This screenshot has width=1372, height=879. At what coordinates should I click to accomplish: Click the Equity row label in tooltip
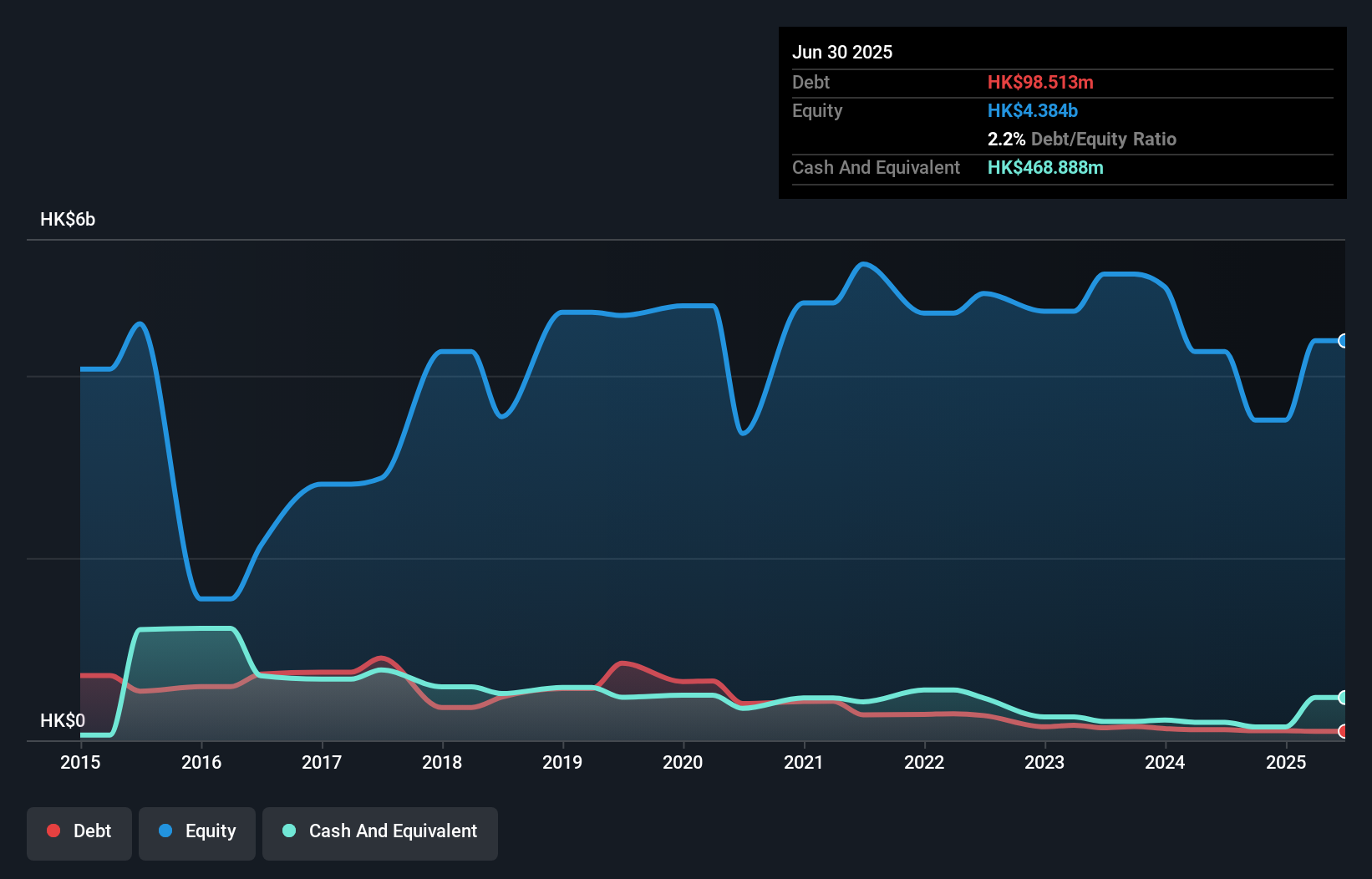(817, 110)
